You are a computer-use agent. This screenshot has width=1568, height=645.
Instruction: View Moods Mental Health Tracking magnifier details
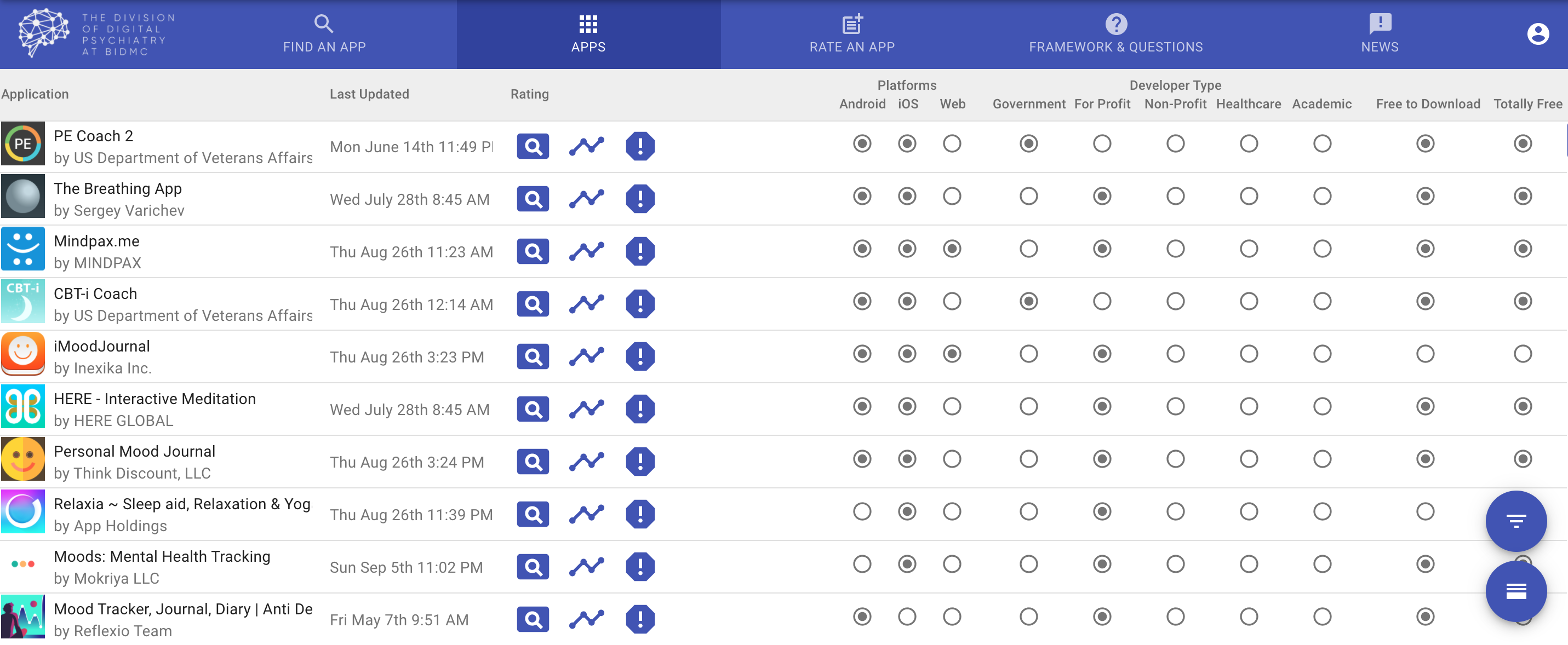[x=533, y=567]
